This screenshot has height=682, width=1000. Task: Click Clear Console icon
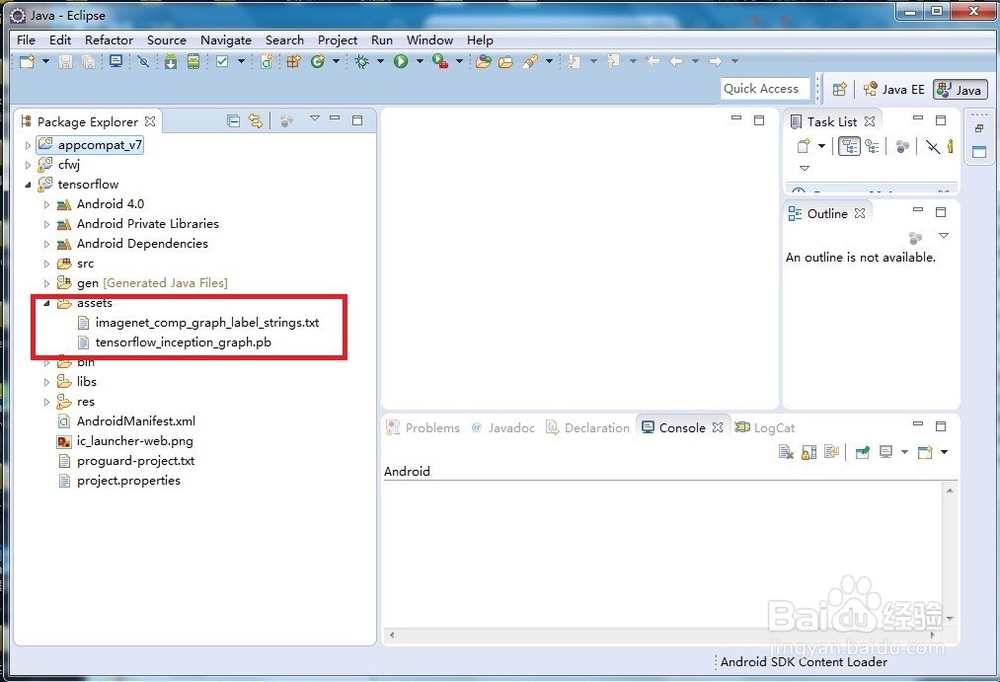pyautogui.click(x=786, y=452)
